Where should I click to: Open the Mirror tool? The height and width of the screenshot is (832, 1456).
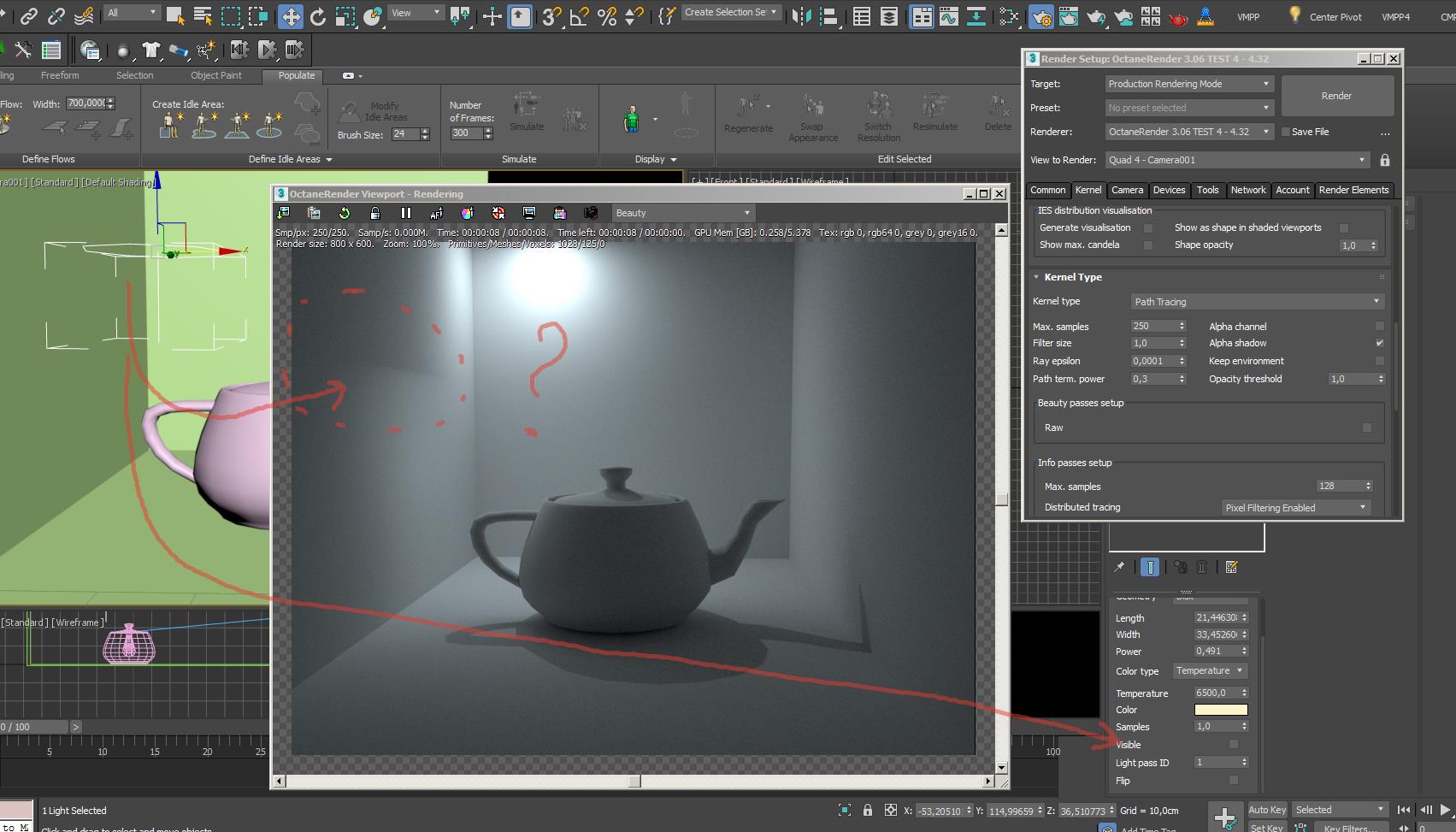(801, 15)
